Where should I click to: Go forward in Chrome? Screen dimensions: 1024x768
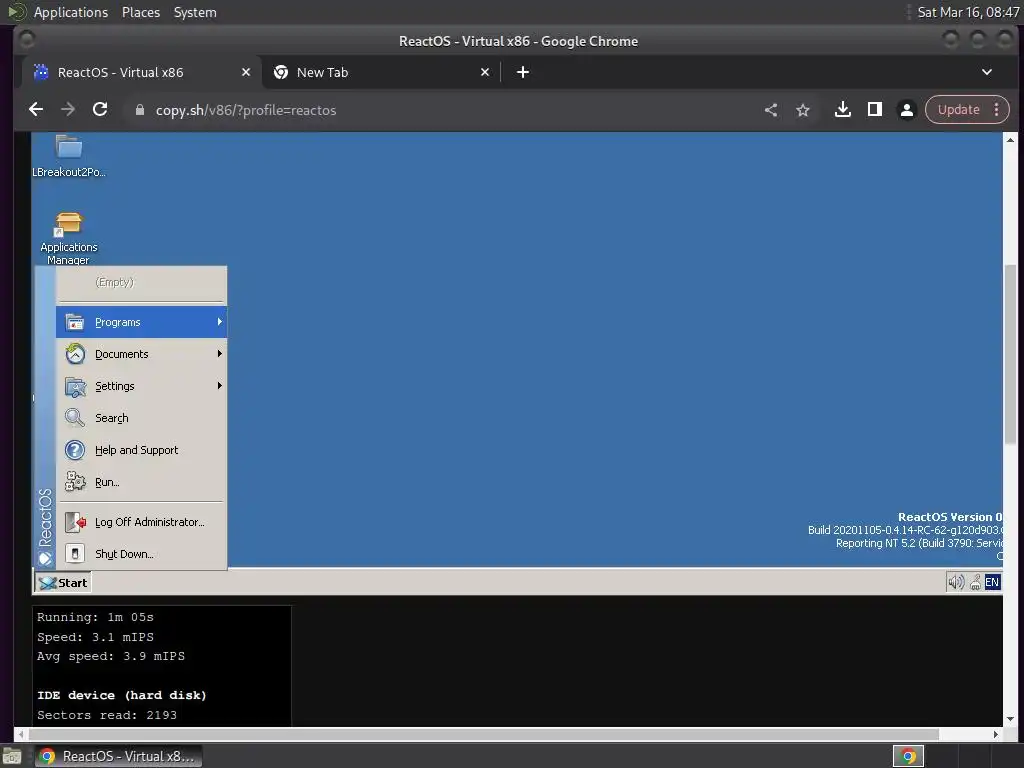[x=68, y=110]
